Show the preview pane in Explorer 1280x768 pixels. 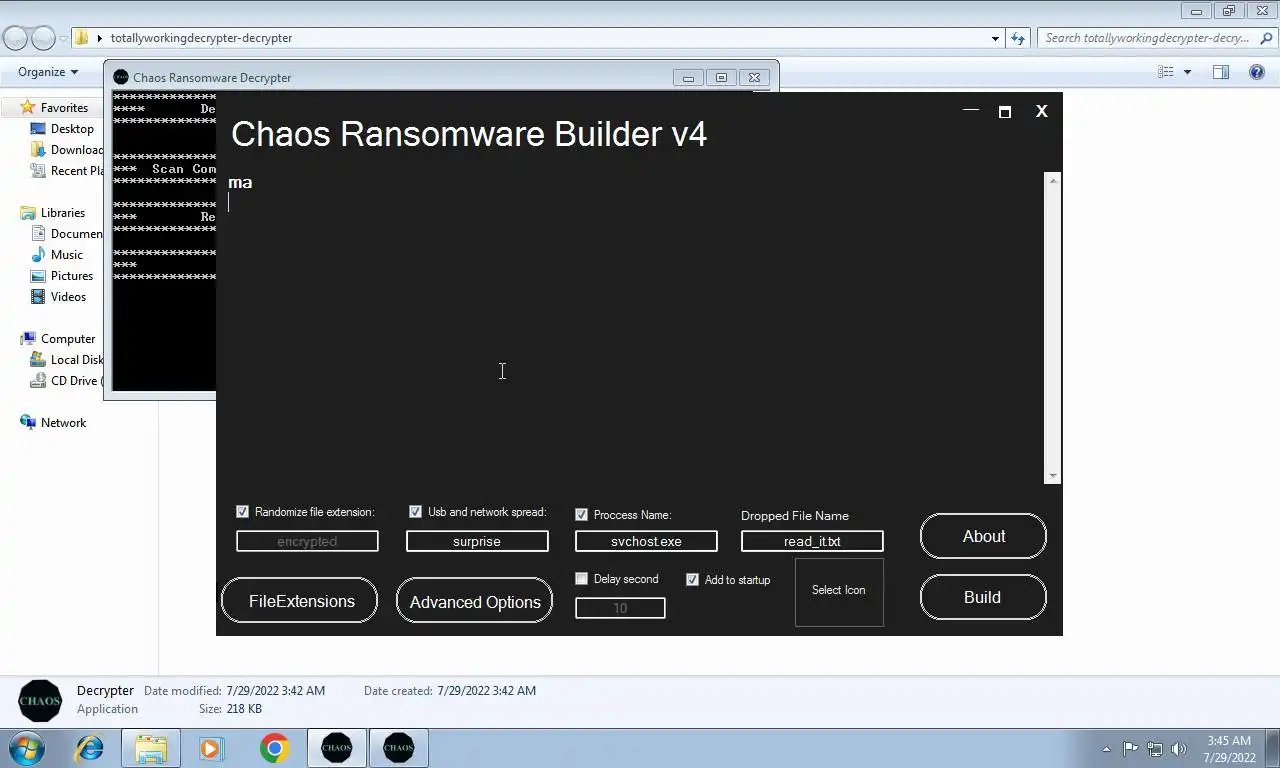pos(1221,72)
